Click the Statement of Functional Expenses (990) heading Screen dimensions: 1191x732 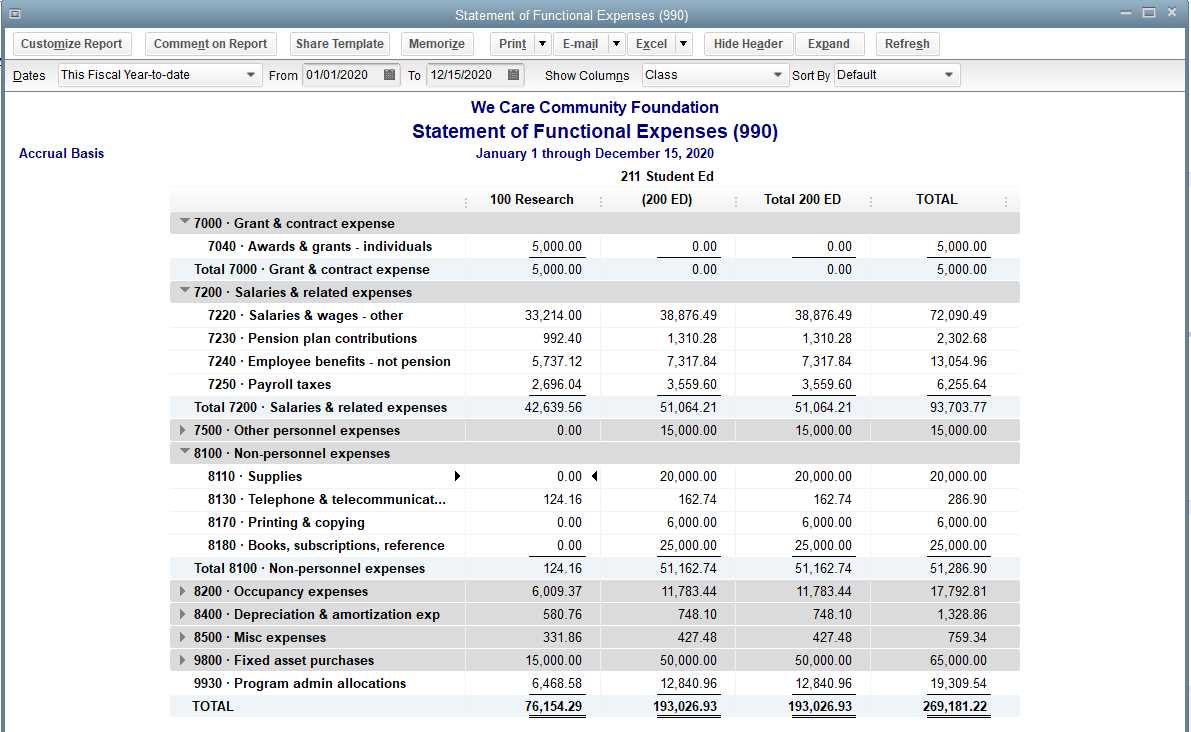(x=595, y=131)
